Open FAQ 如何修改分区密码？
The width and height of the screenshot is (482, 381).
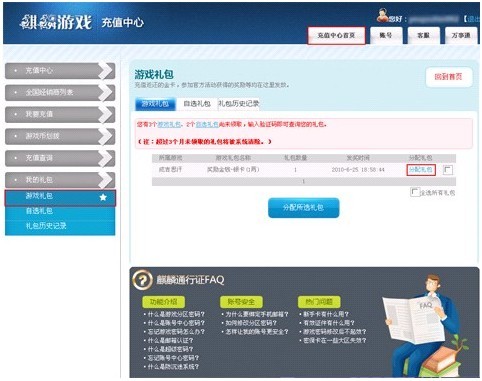(251, 323)
